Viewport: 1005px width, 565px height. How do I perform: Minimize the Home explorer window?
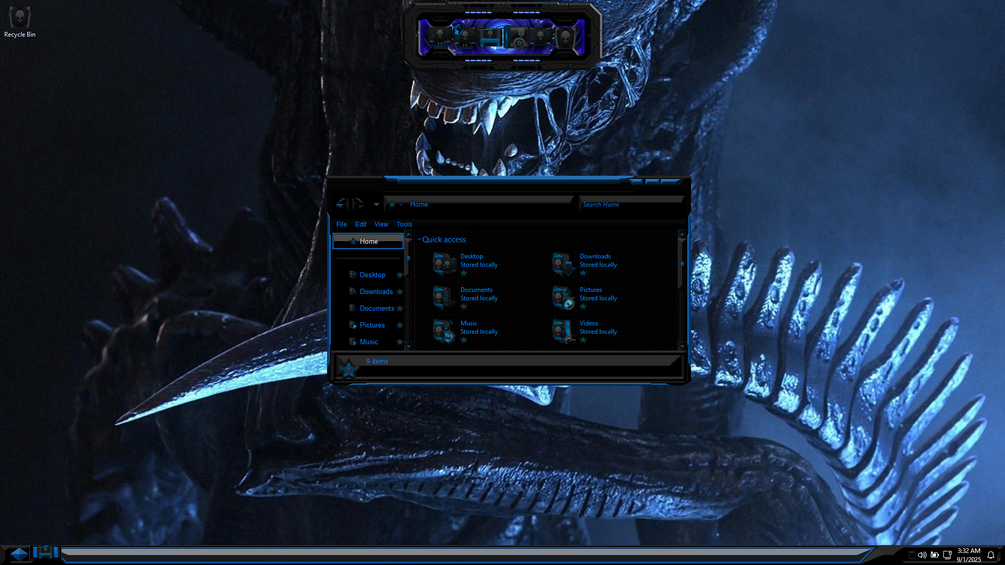pos(636,182)
